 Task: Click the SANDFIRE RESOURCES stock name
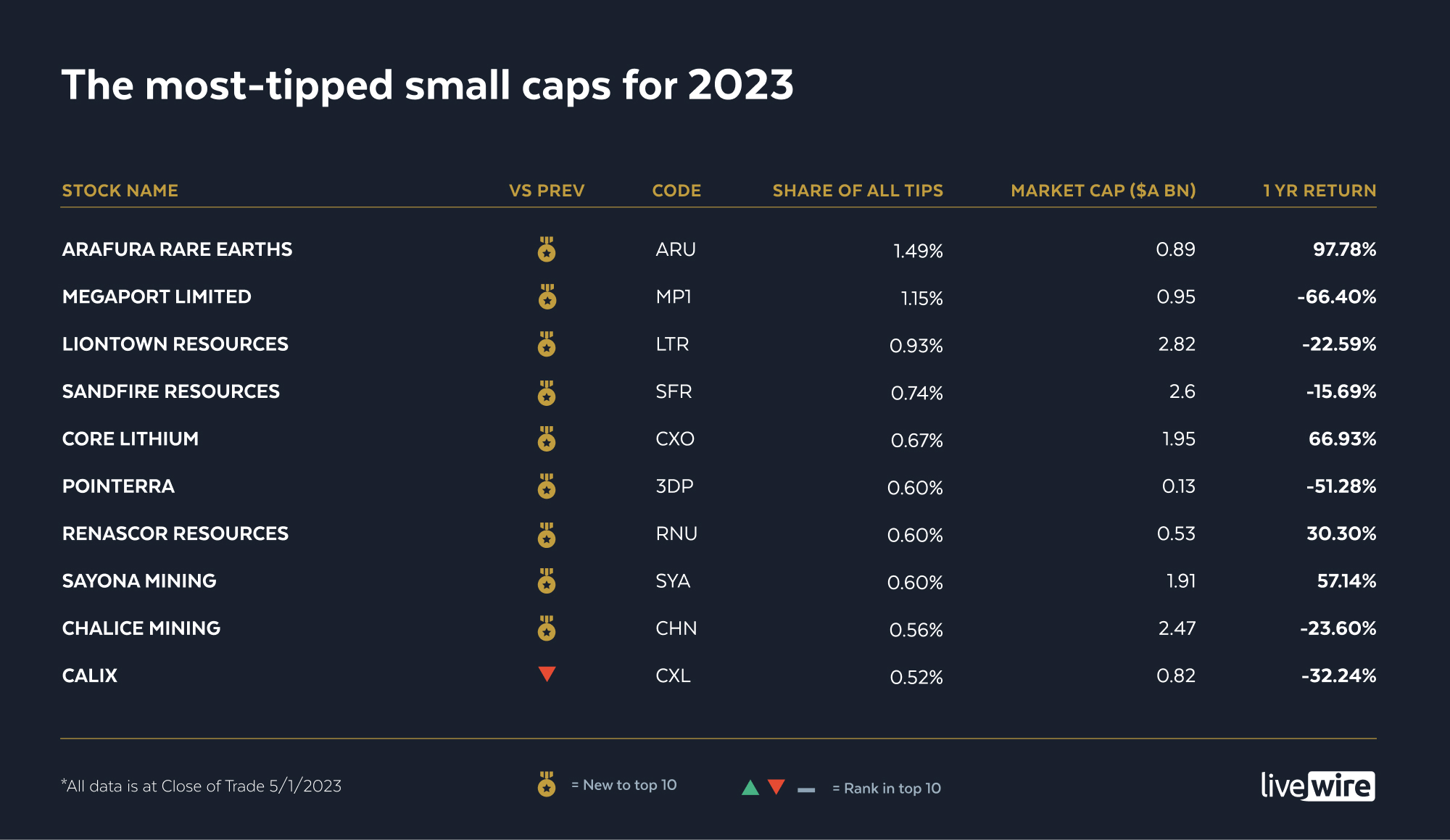tap(171, 391)
